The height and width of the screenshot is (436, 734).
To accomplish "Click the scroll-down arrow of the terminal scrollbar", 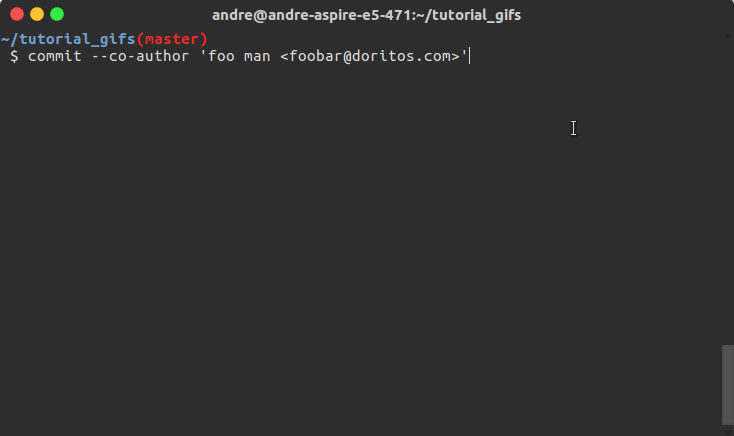I will tap(728, 431).
